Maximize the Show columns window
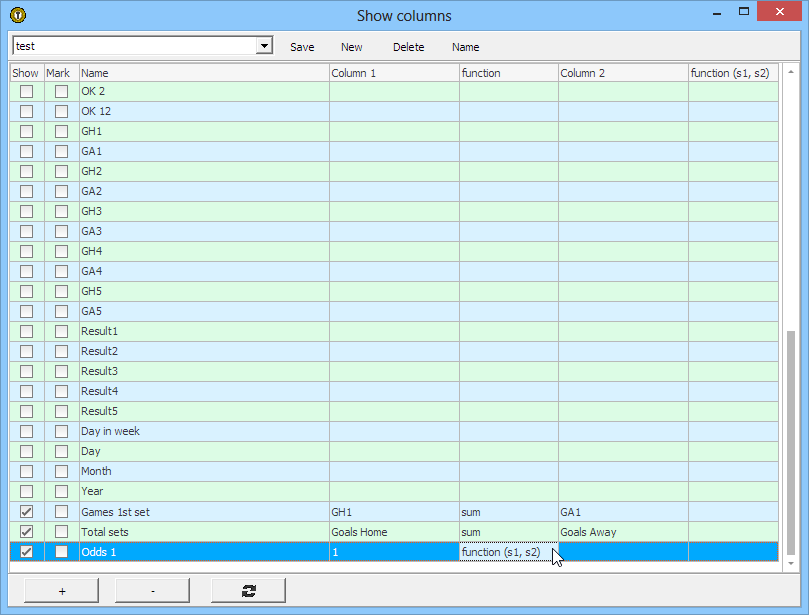 tap(741, 14)
